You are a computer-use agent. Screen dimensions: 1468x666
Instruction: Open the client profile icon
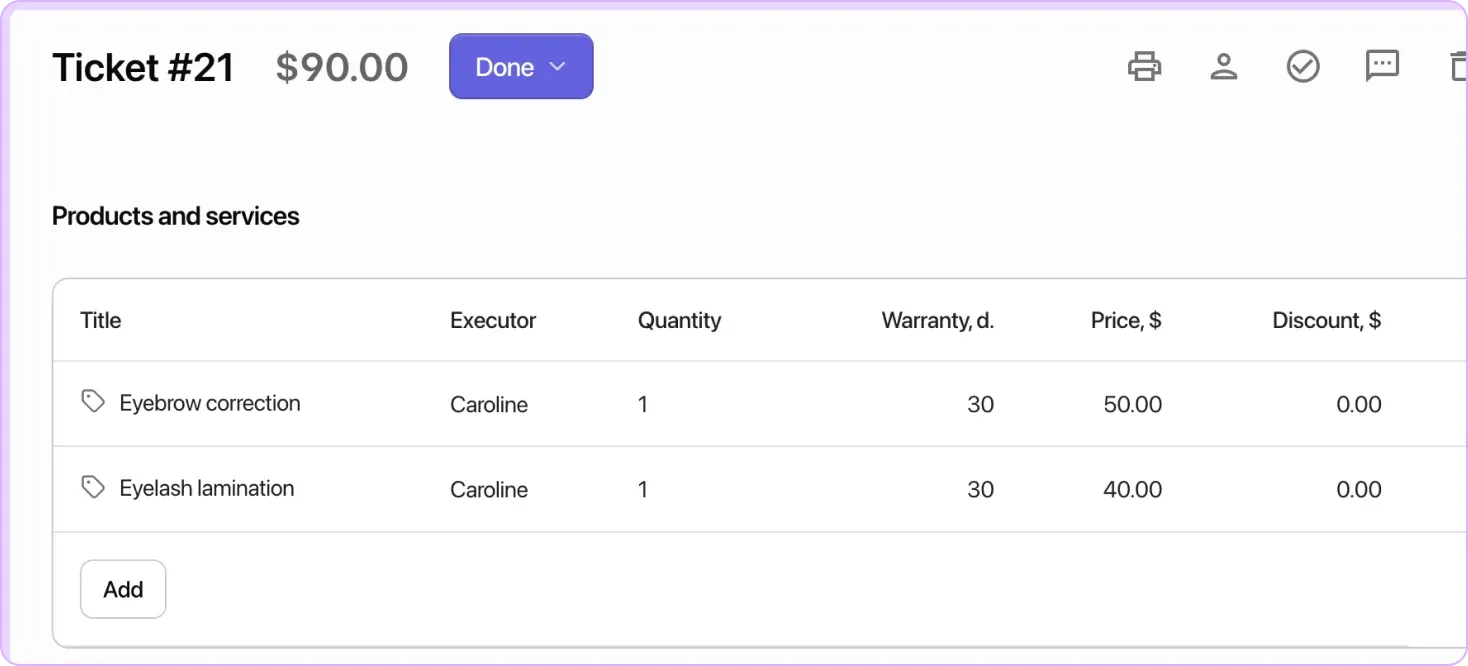click(1223, 66)
